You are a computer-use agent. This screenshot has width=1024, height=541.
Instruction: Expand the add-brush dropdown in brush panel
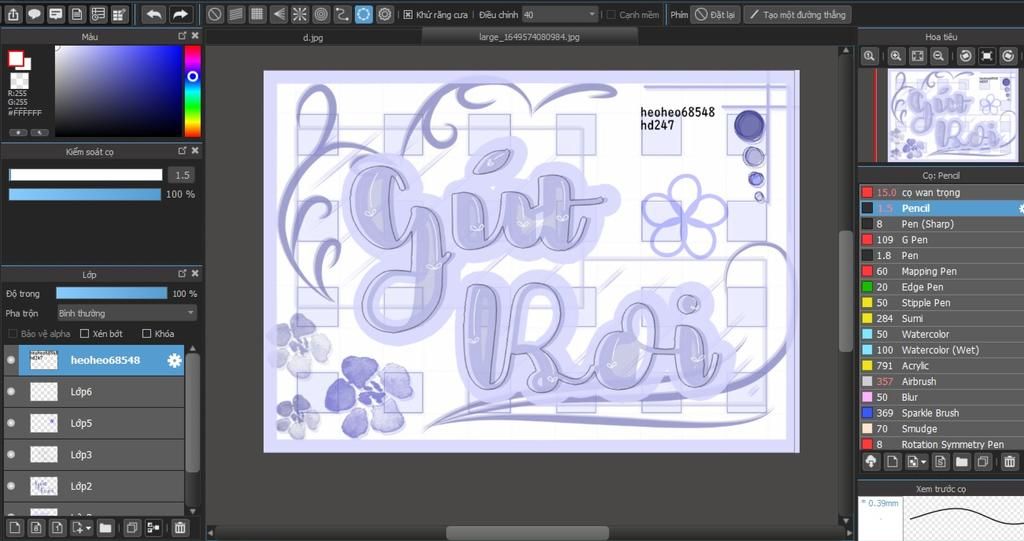click(x=923, y=462)
